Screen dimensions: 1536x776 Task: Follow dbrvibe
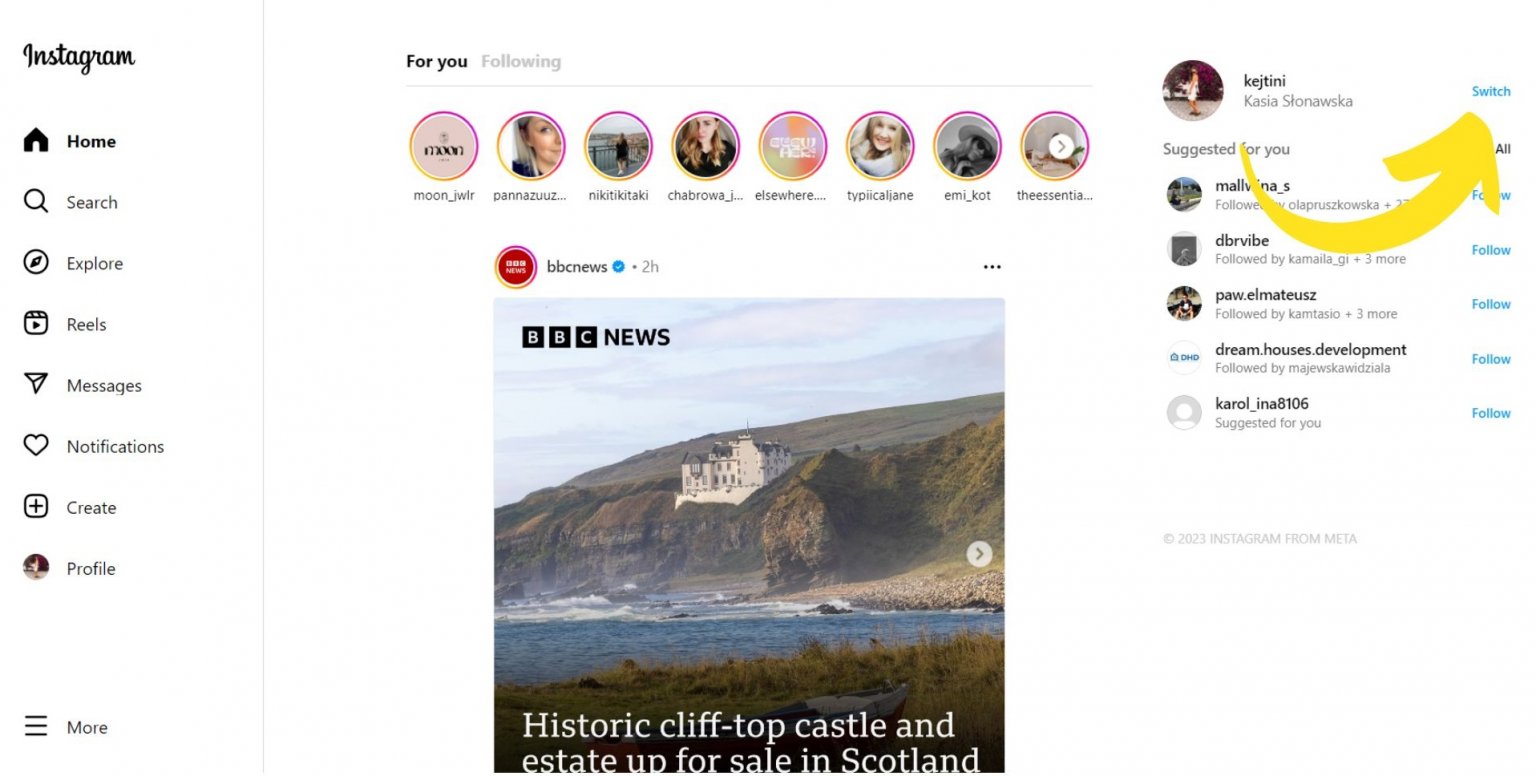coord(1491,250)
